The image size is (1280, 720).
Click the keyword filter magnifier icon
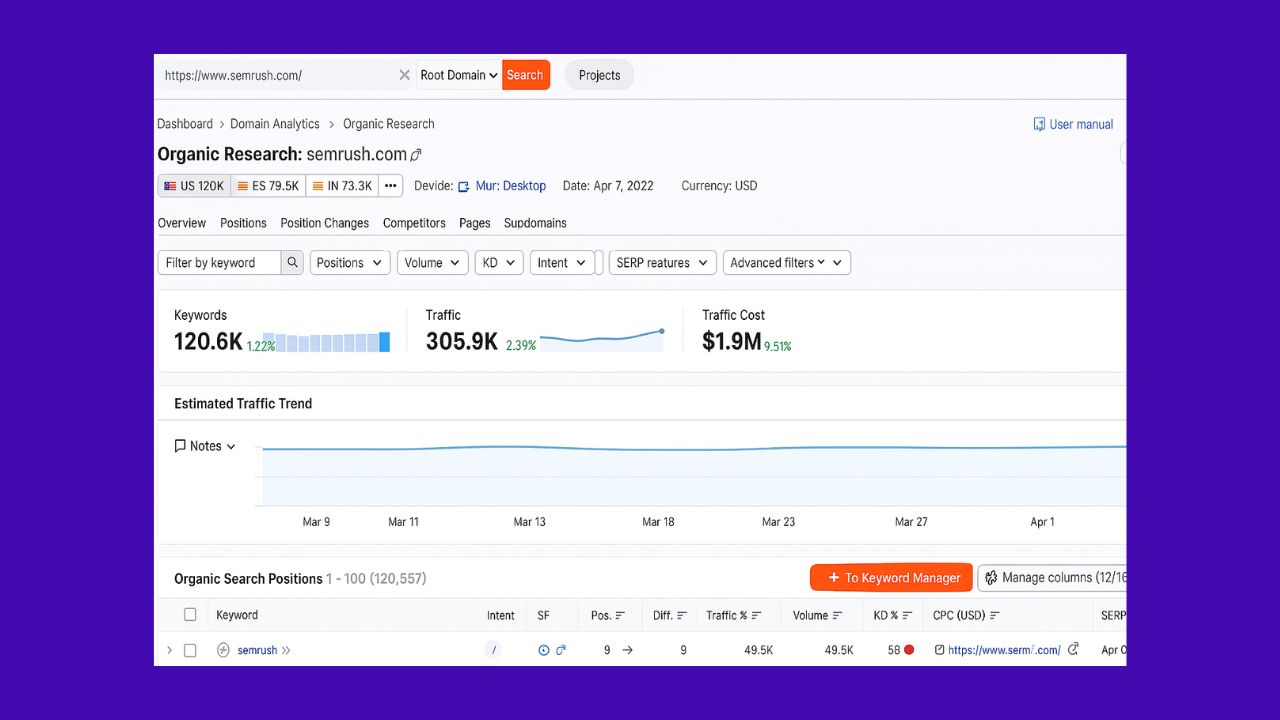pyautogui.click(x=292, y=263)
